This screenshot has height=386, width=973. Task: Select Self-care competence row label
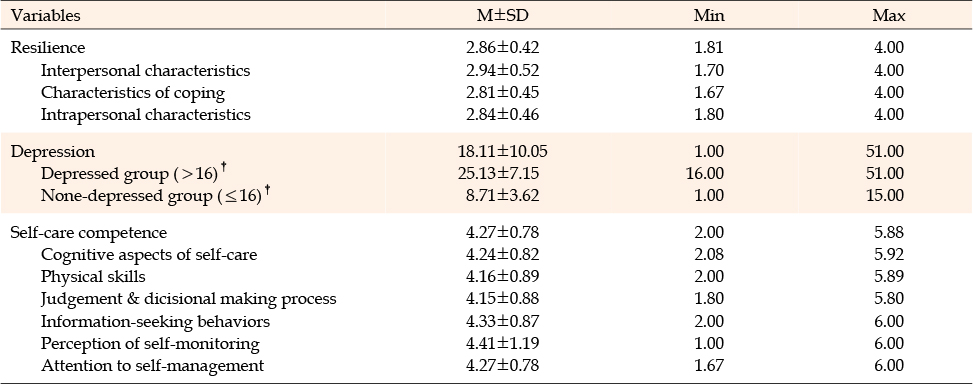pyautogui.click(x=89, y=233)
